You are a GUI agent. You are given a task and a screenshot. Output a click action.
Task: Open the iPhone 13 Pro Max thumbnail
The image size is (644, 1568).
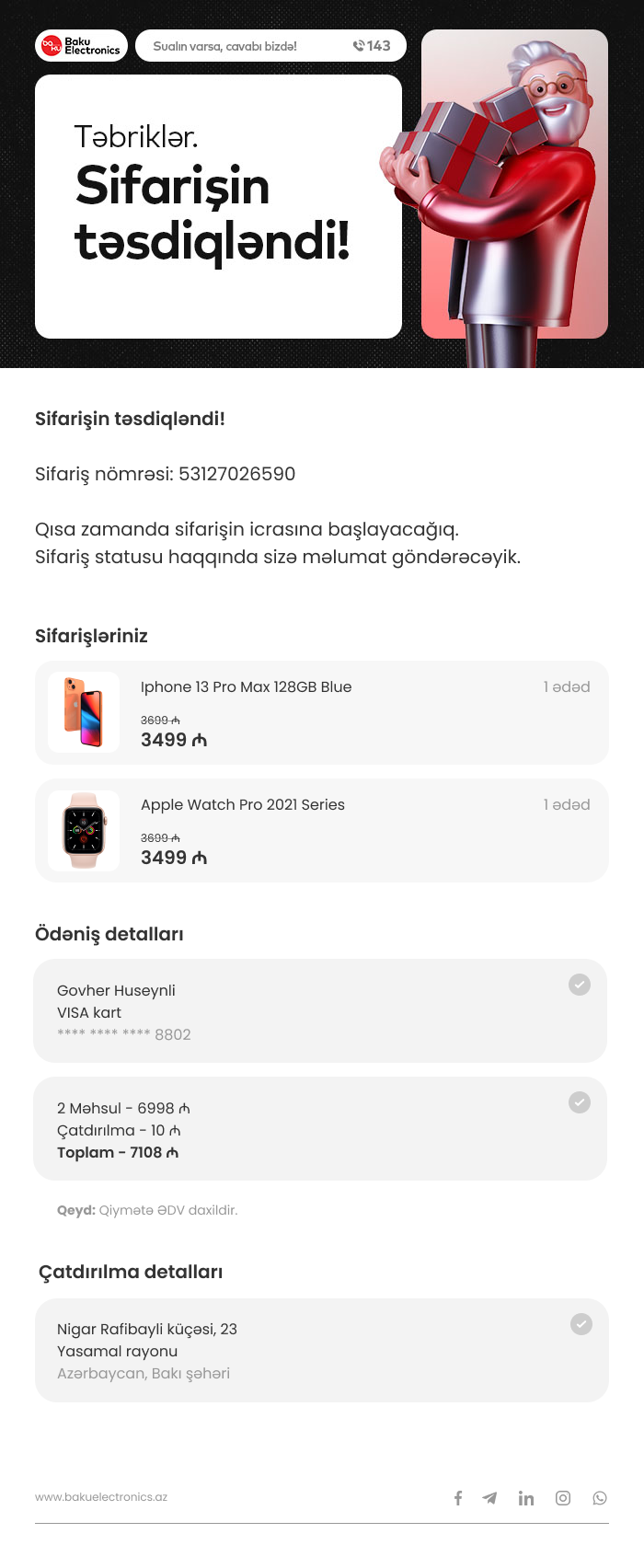84,712
